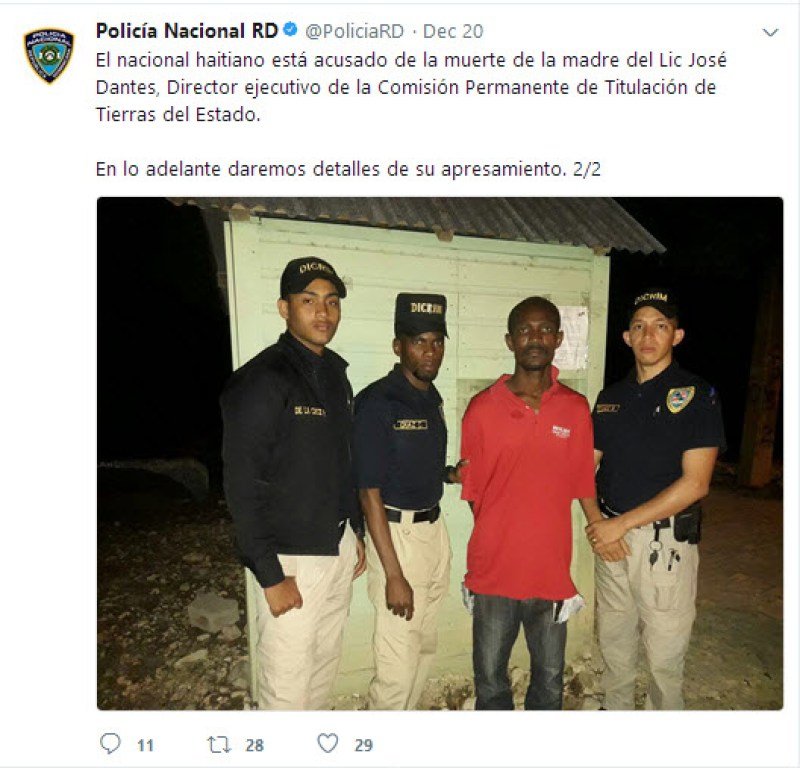This screenshot has height=768, width=800.
Task: Click the blue verified badge
Action: click(x=290, y=30)
